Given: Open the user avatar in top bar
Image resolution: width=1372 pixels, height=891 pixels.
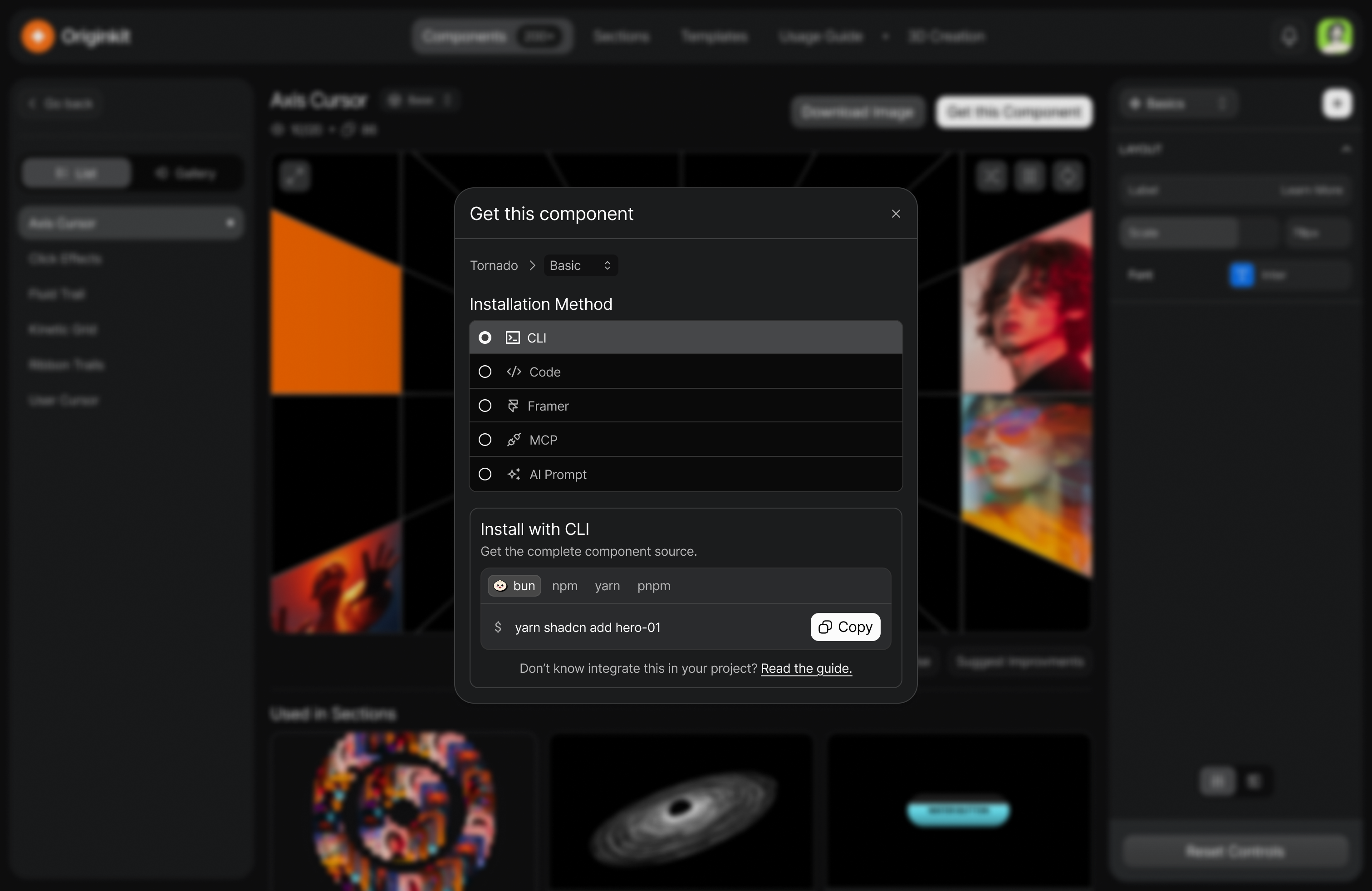Looking at the screenshot, I should 1335,36.
